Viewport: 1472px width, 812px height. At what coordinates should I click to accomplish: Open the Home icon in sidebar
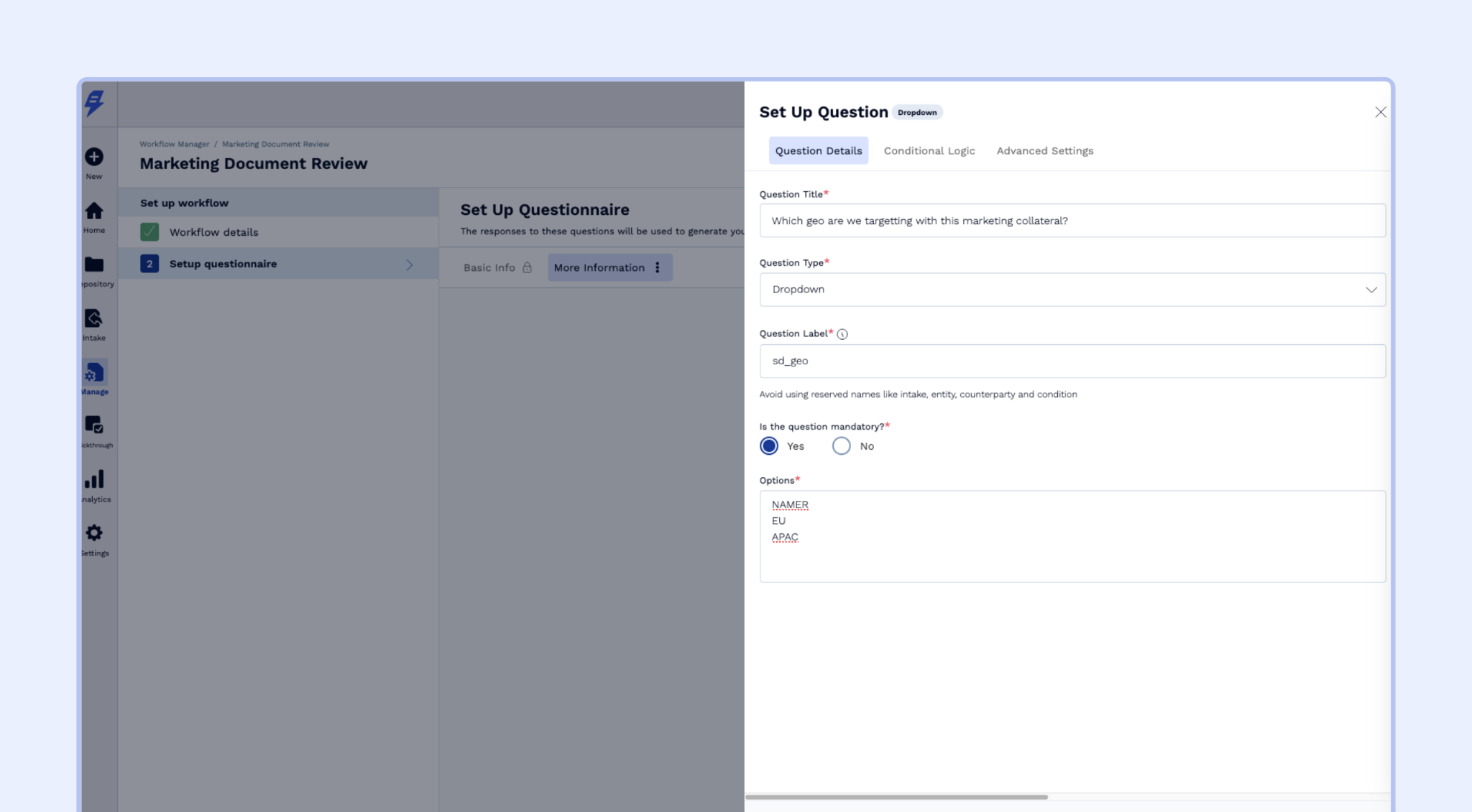click(x=94, y=211)
